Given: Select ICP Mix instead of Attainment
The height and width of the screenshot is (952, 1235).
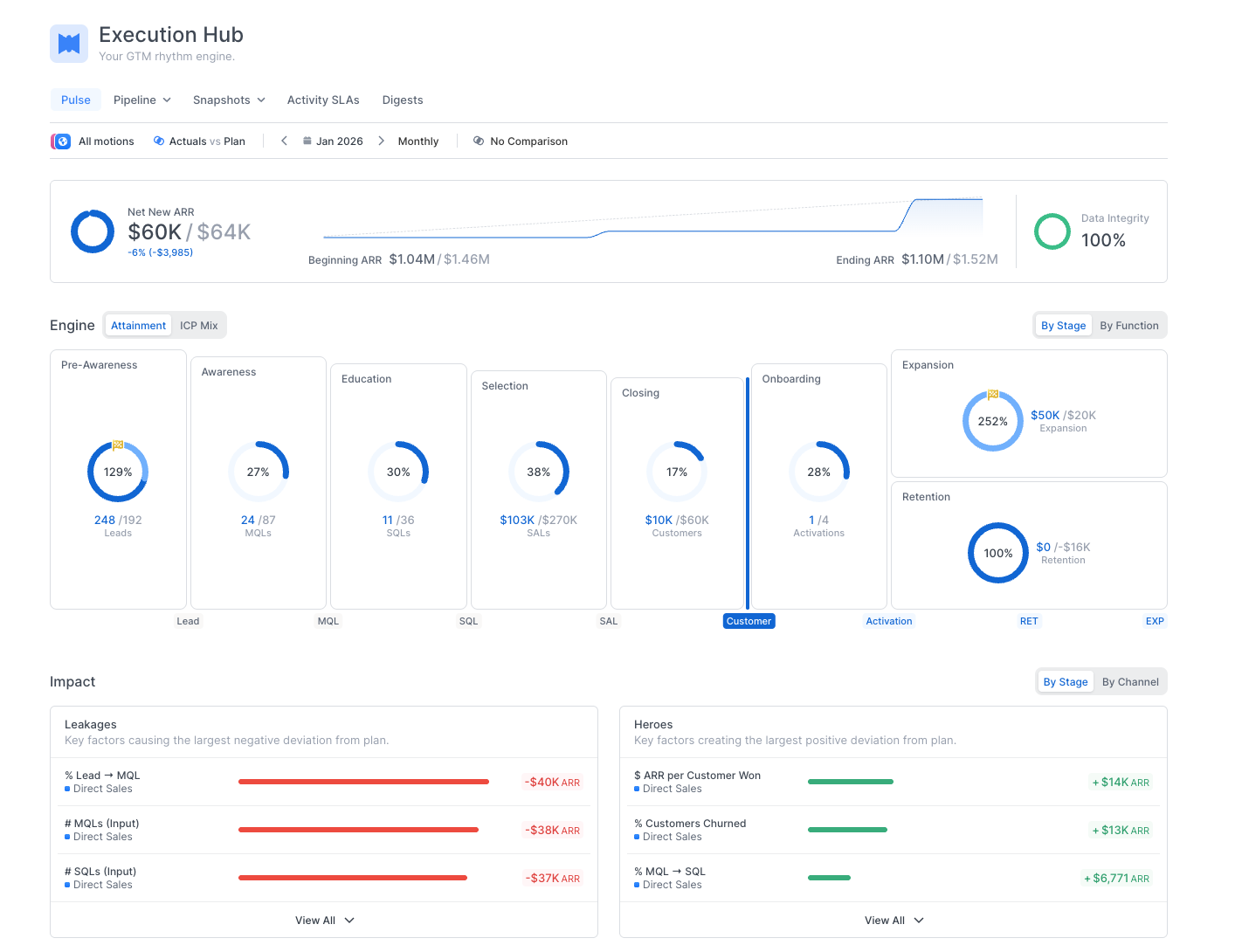Looking at the screenshot, I should 198,325.
